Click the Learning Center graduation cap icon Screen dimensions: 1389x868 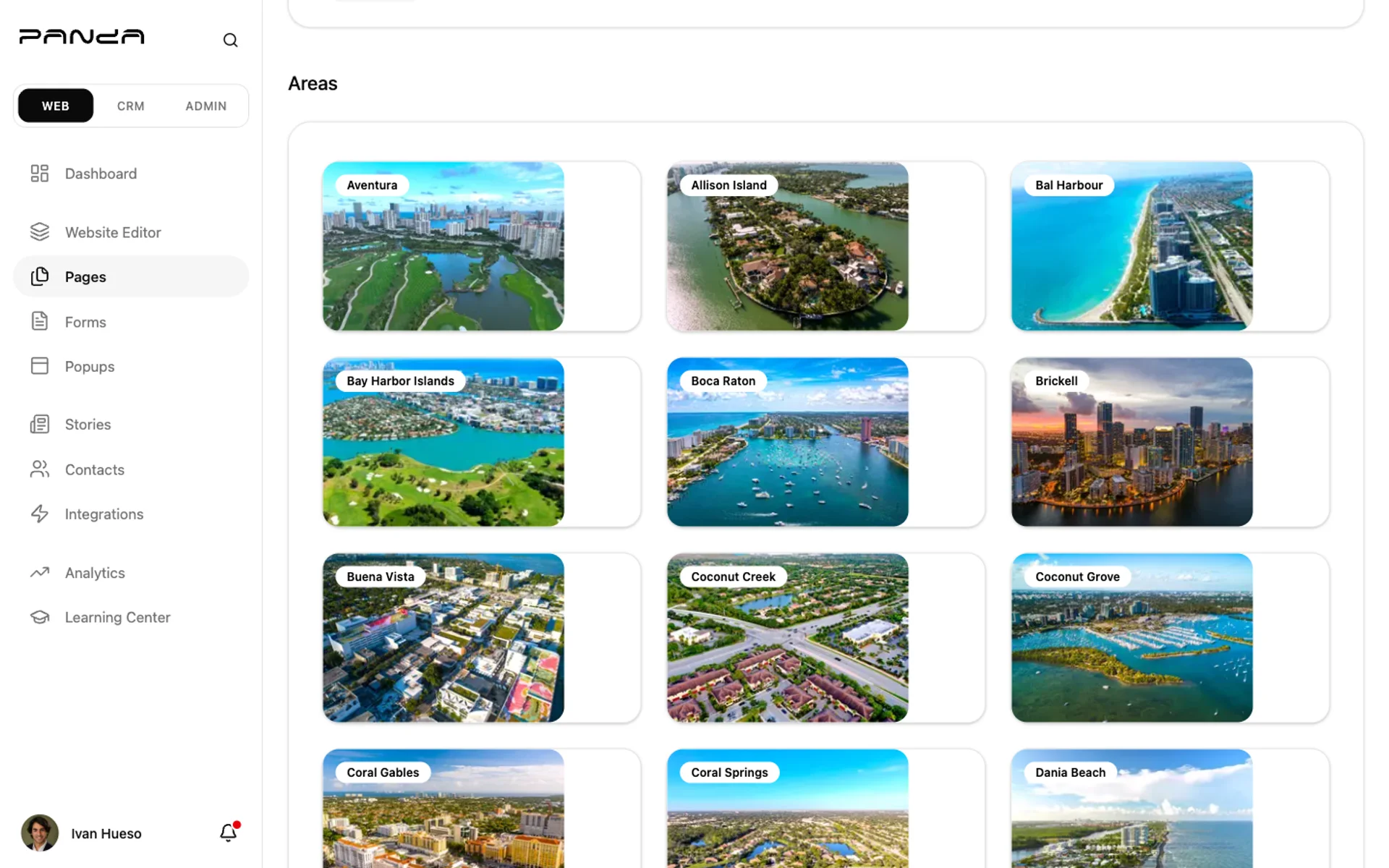[40, 617]
